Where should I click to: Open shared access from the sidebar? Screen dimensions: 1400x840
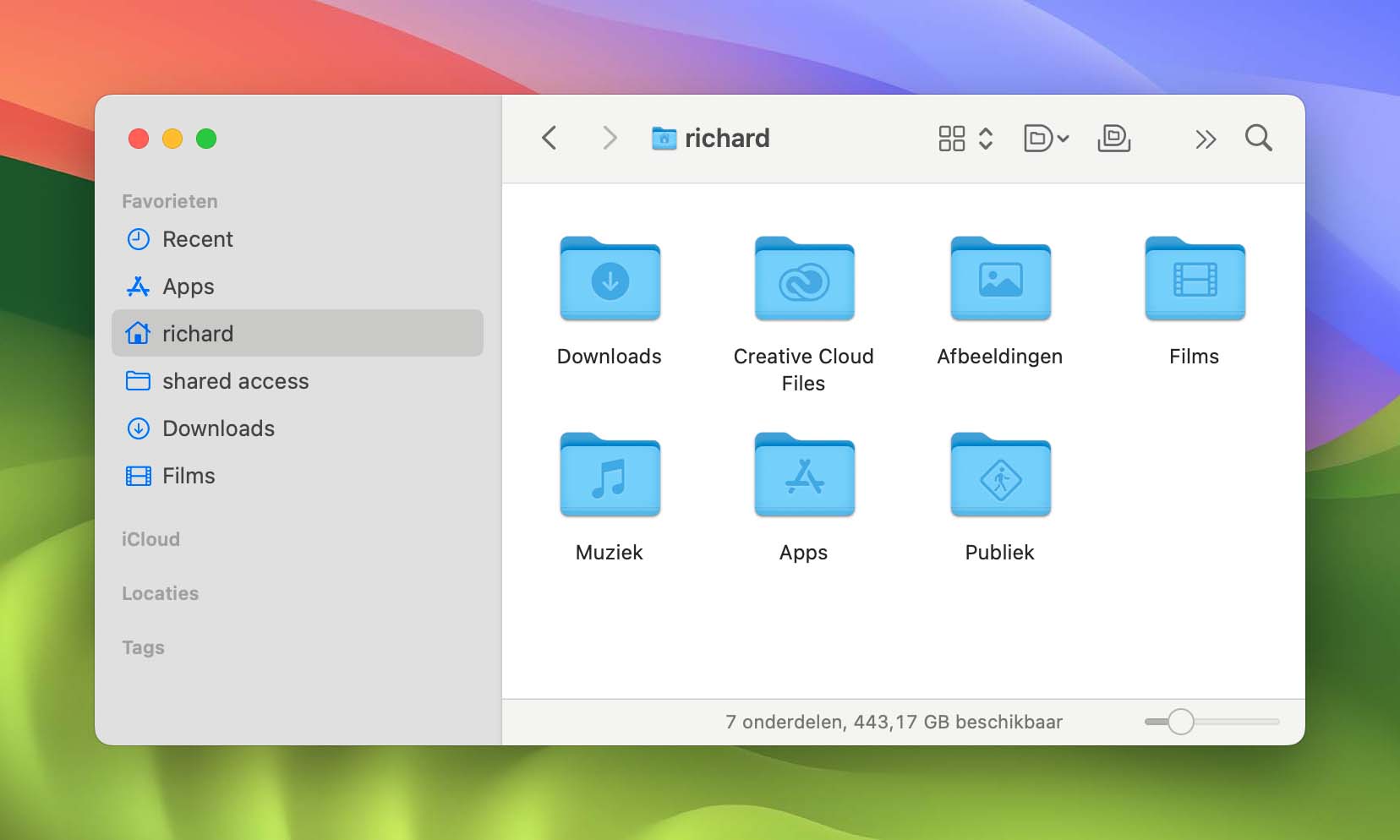tap(235, 381)
